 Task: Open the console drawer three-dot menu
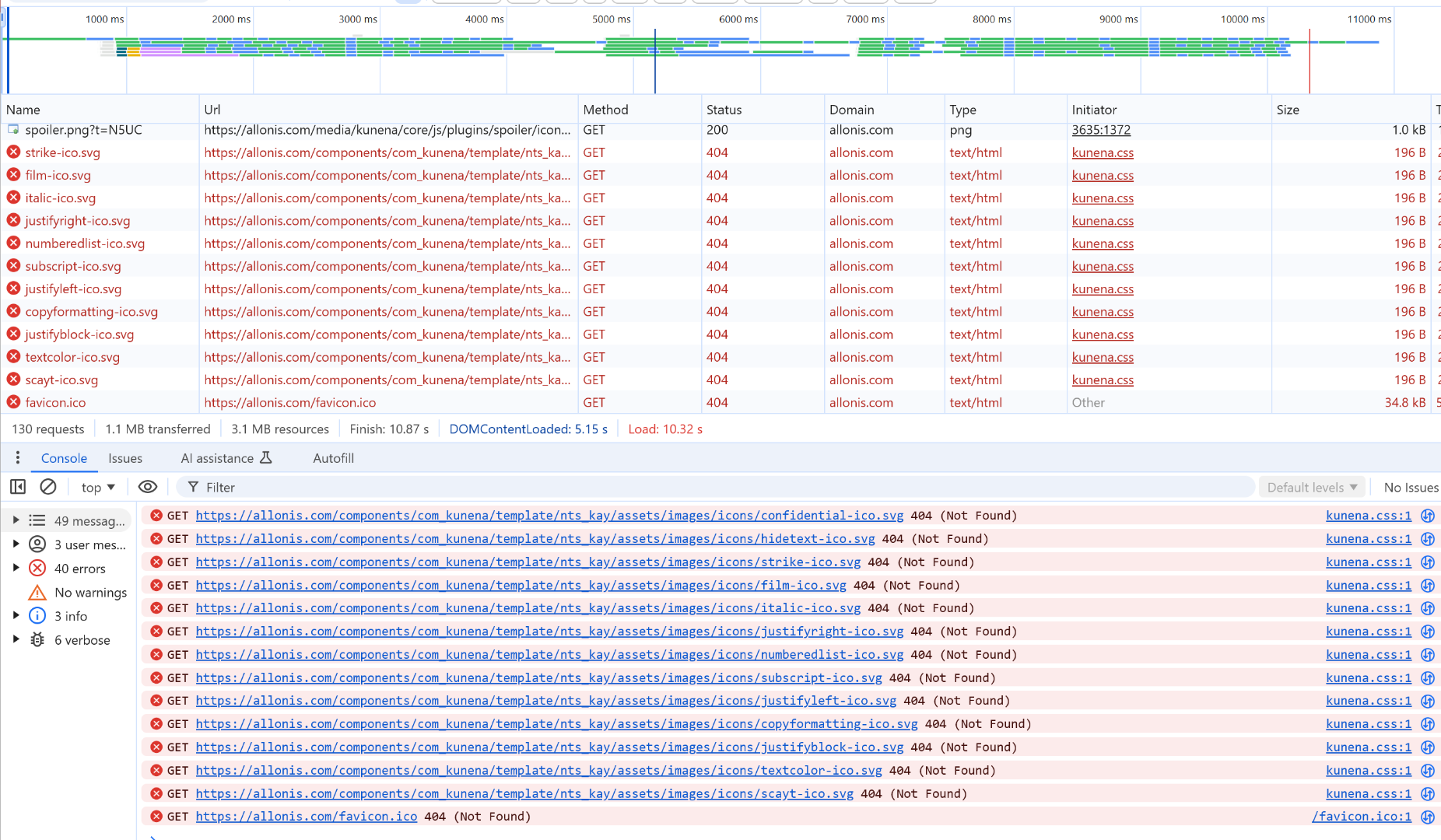17,458
